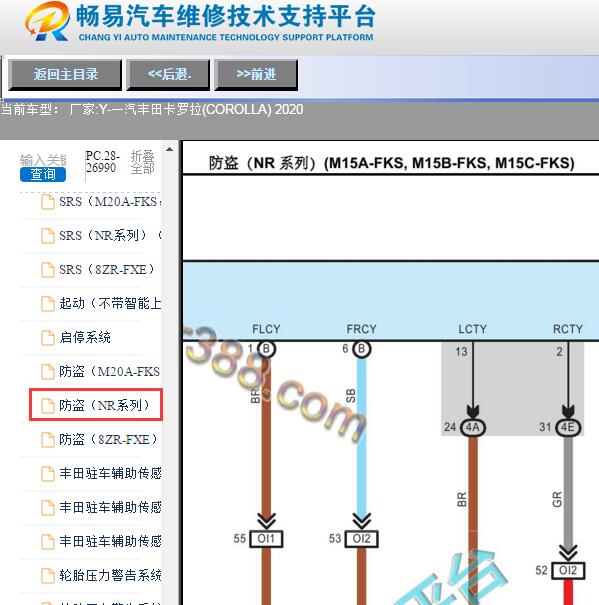599x605 pixels.
Task: Click page icon beside SRS（M20A-FKS
Action: pyautogui.click(x=47, y=202)
